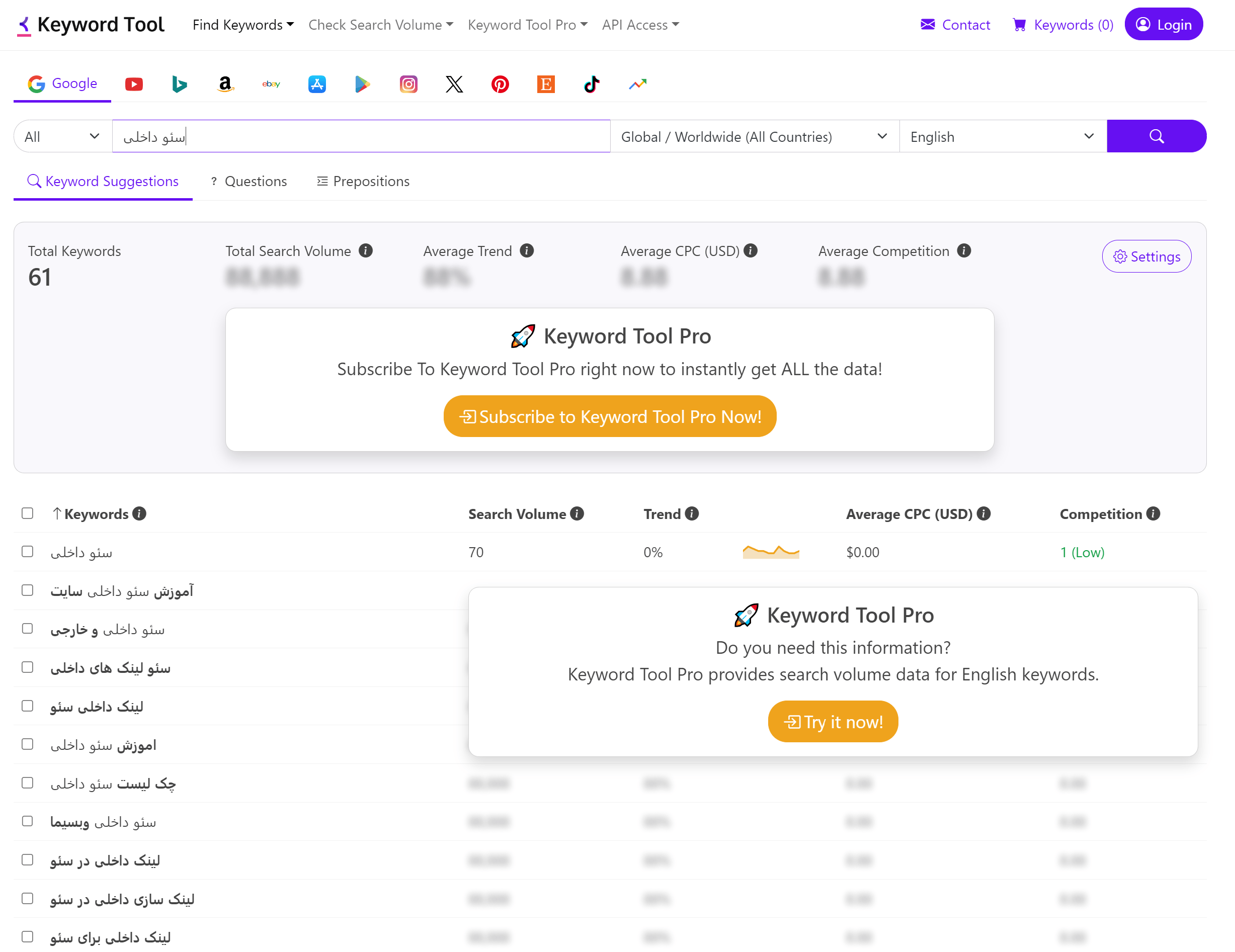Image resolution: width=1235 pixels, height=952 pixels.
Task: Open the App Store keyword source
Action: (x=316, y=84)
